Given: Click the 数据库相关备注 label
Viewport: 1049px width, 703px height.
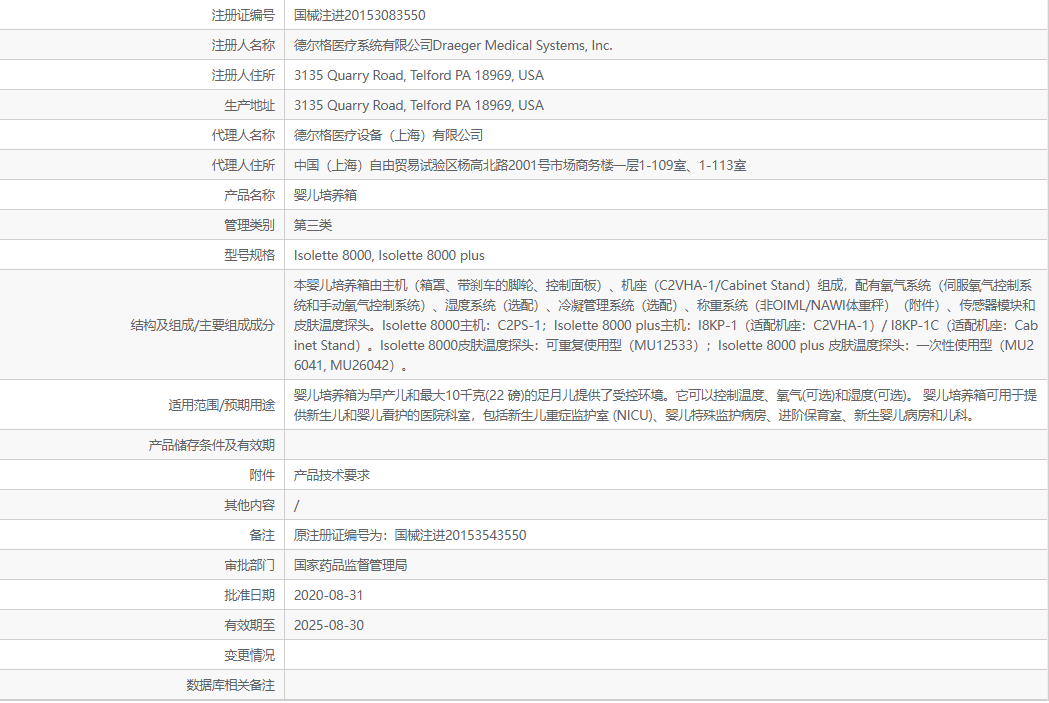Looking at the screenshot, I should (230, 686).
